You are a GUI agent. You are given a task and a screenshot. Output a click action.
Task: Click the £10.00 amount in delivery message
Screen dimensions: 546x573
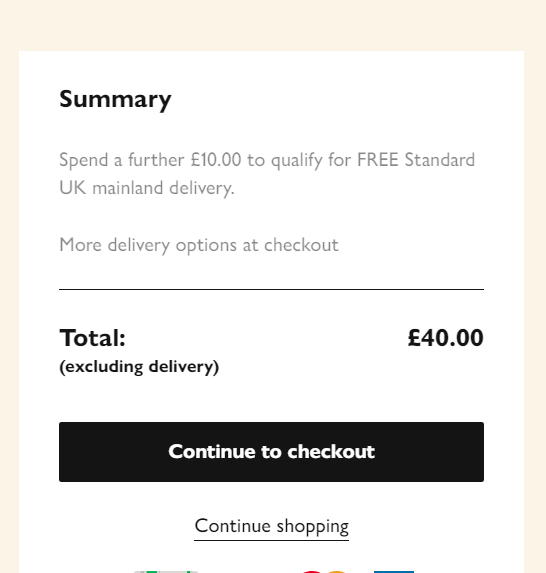point(216,160)
